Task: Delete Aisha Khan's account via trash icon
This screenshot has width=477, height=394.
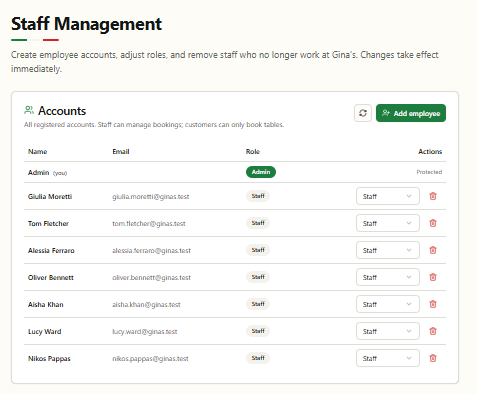Action: coord(433,304)
